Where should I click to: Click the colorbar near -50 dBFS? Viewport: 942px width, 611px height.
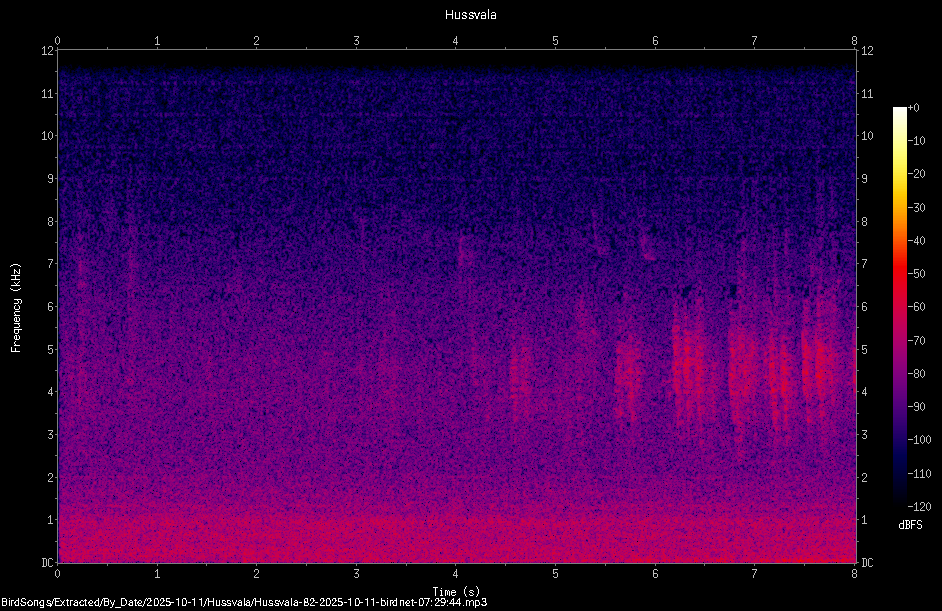click(899, 274)
